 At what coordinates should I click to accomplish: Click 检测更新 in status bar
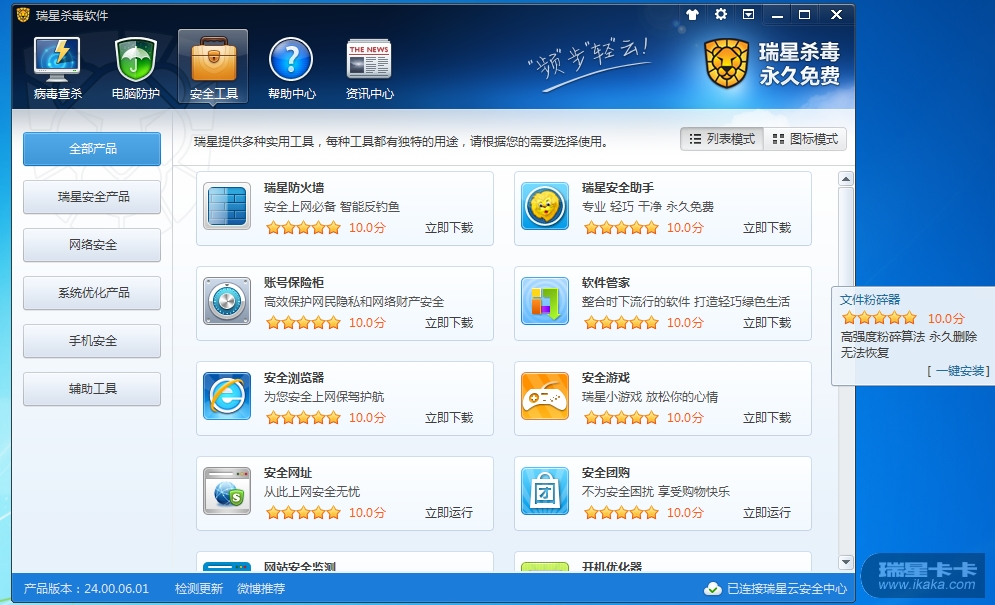tap(199, 588)
